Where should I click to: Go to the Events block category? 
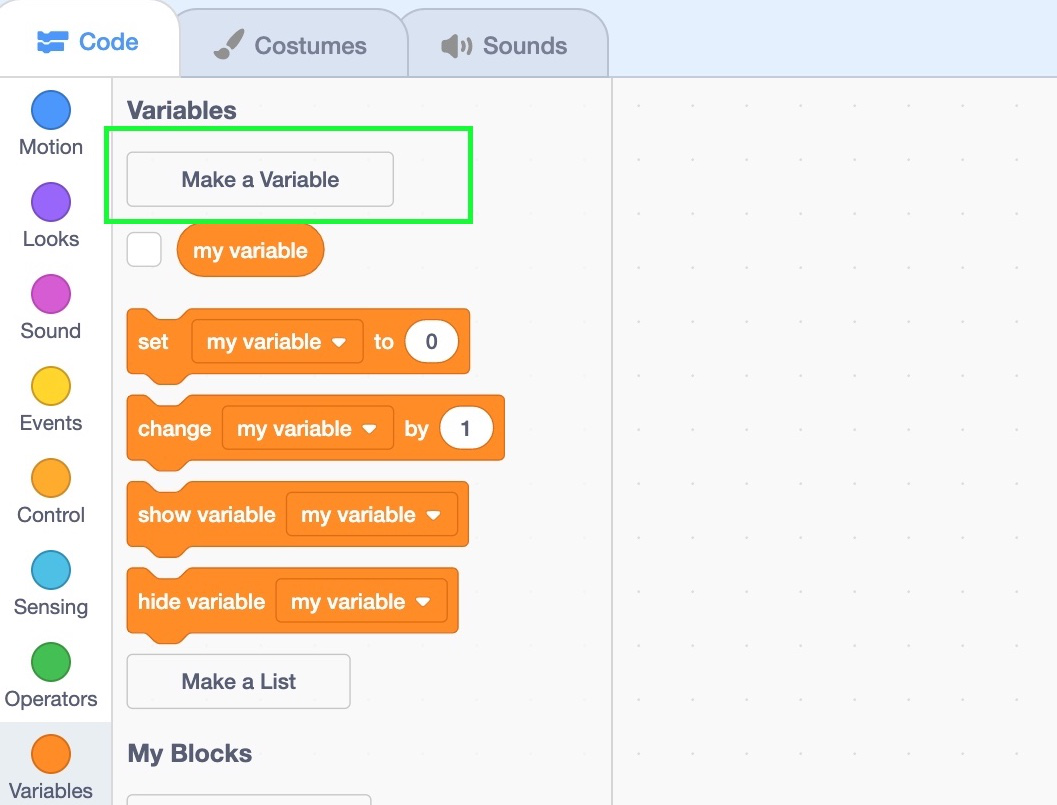pos(51,387)
